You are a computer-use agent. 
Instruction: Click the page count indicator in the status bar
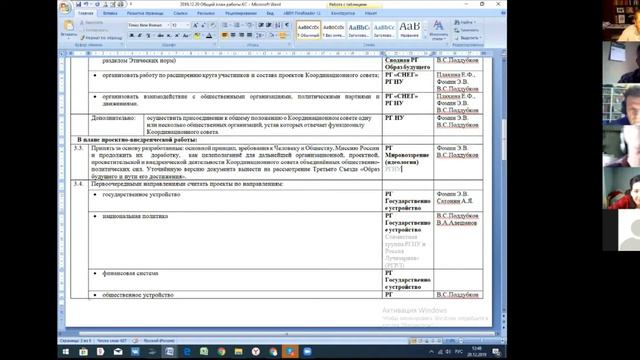(x=76, y=340)
